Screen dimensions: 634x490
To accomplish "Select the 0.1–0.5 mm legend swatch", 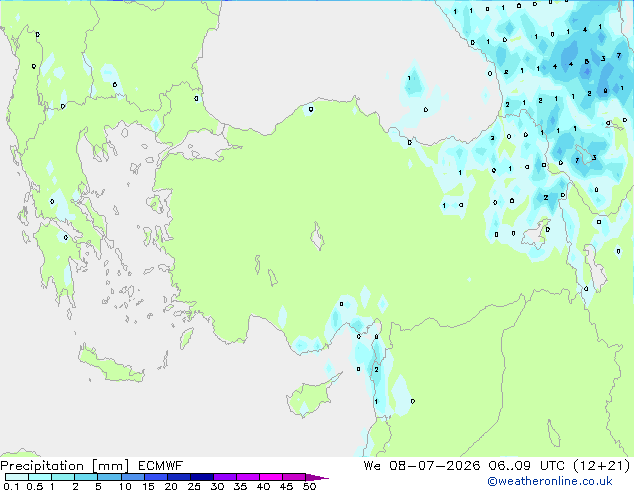I will (x=17, y=477).
